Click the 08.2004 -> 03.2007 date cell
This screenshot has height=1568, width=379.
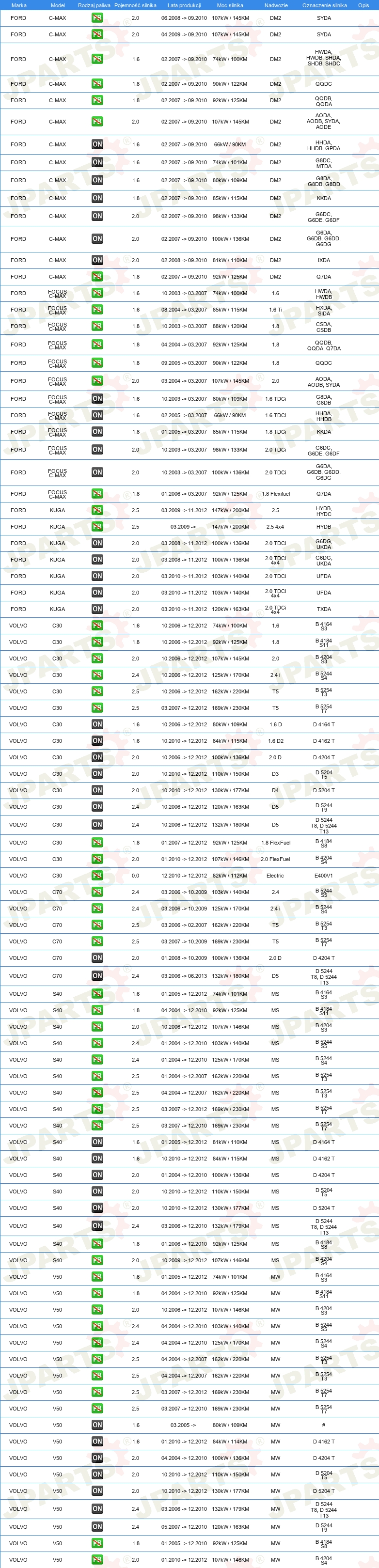point(184,310)
